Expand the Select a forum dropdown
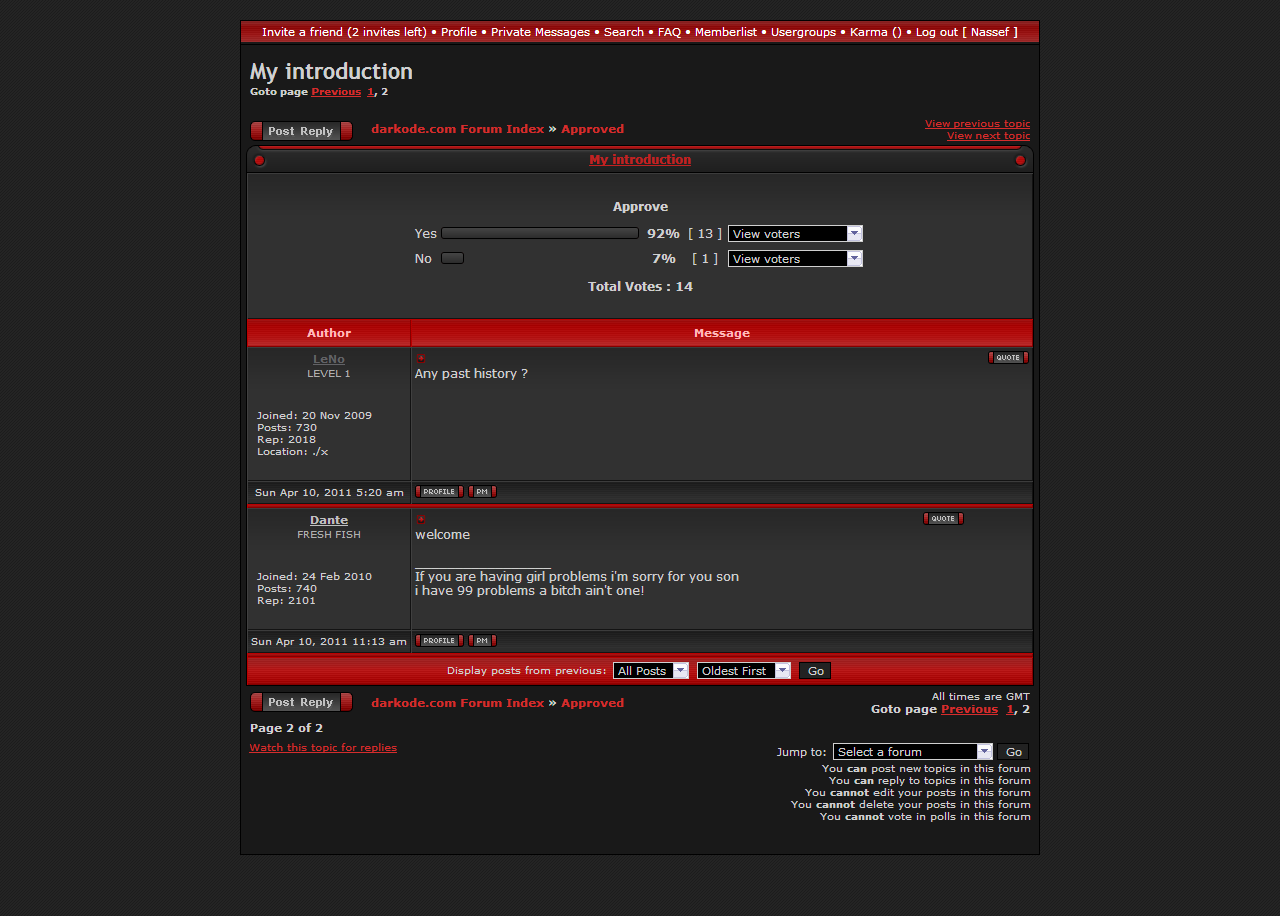Screen dimensions: 1280x916 pyautogui.click(x=912, y=752)
